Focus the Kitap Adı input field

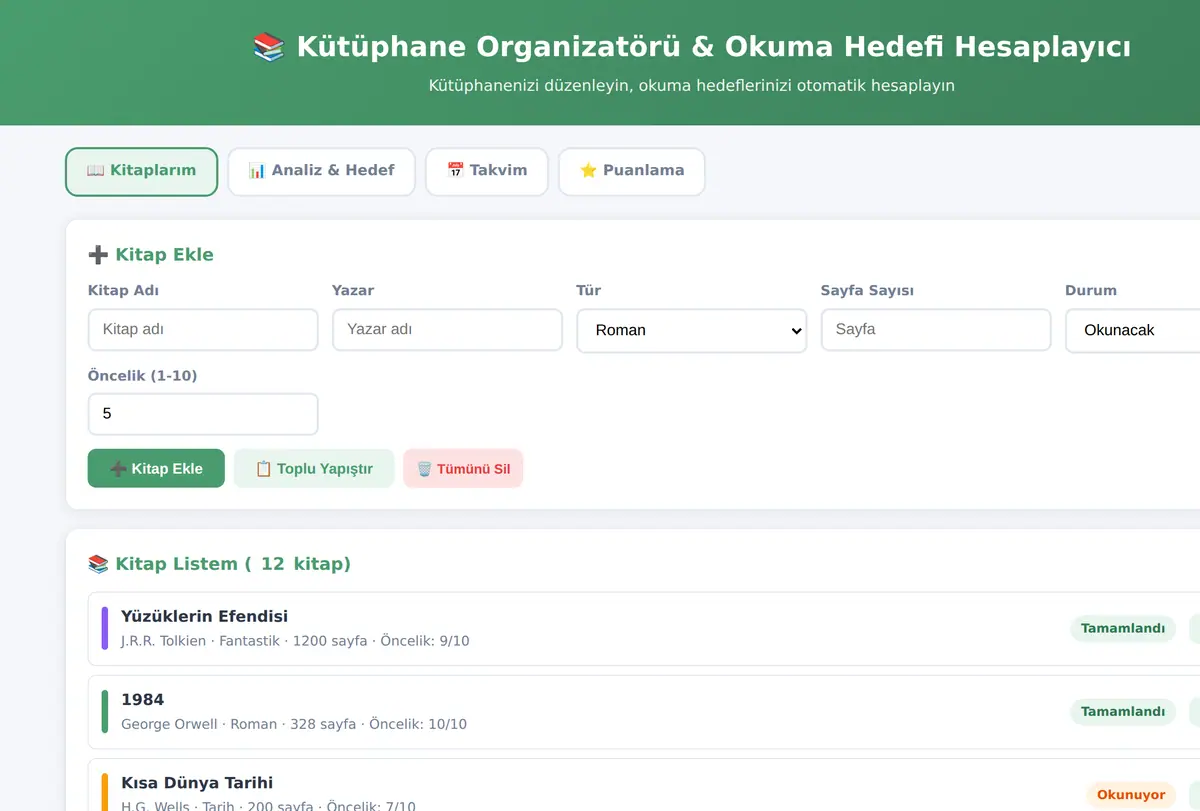point(203,329)
